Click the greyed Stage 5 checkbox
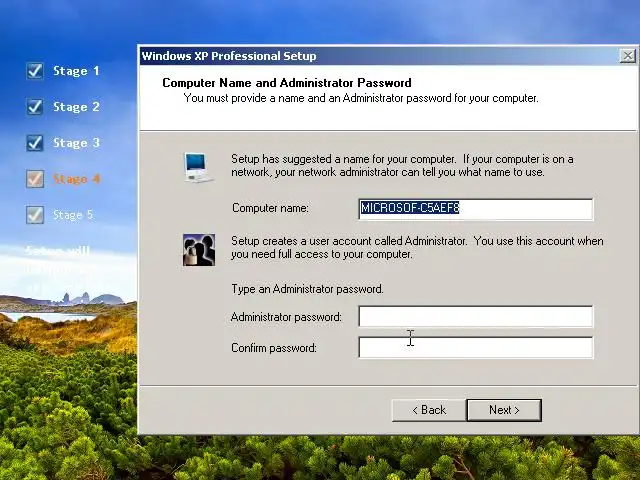The width and height of the screenshot is (640, 480). click(x=35, y=215)
